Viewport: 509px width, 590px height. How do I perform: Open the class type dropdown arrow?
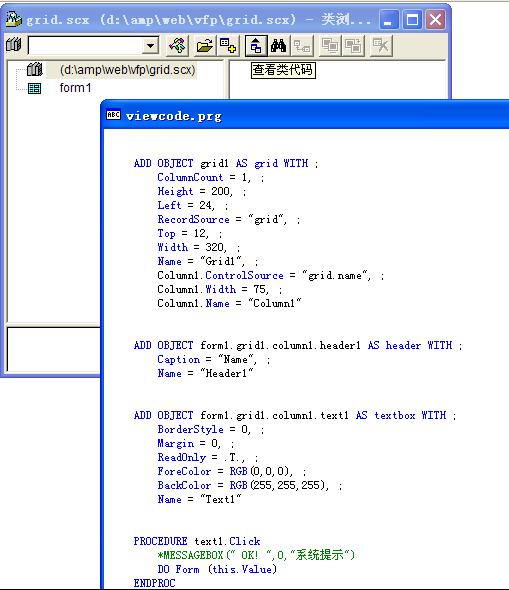coord(150,46)
